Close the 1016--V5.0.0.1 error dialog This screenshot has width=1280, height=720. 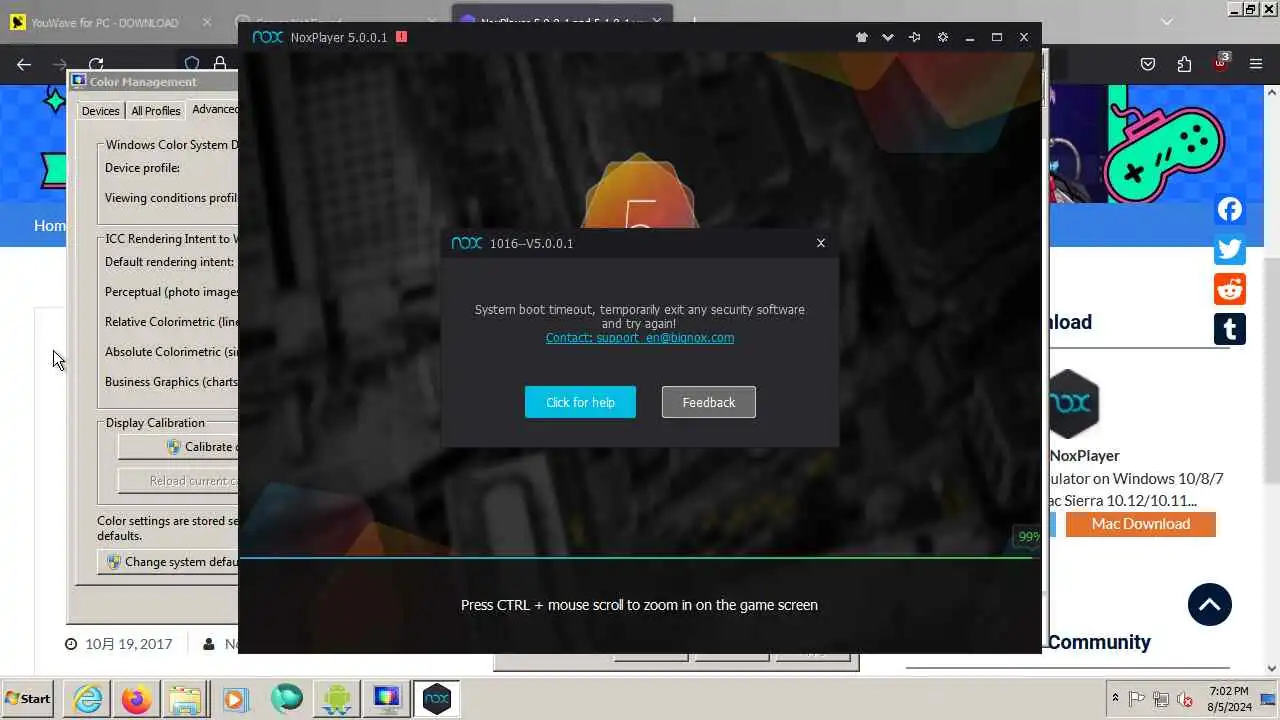click(821, 243)
